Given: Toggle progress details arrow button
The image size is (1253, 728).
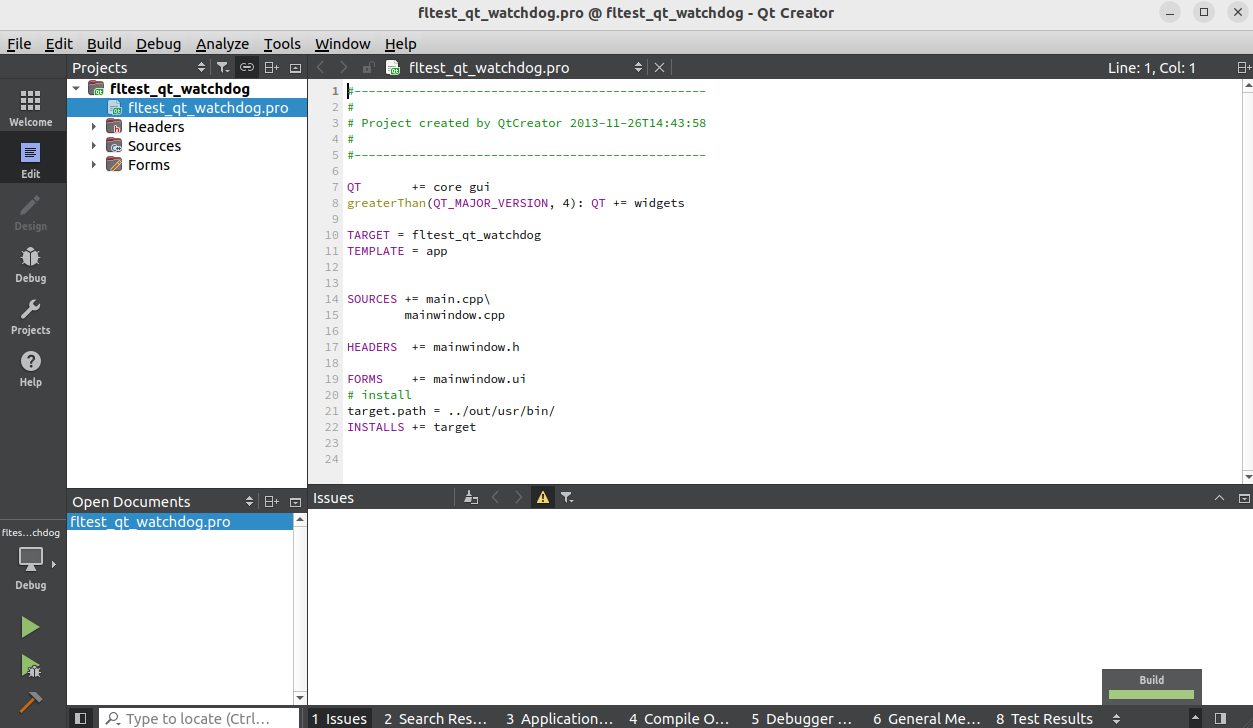Looking at the screenshot, I should (1193, 718).
